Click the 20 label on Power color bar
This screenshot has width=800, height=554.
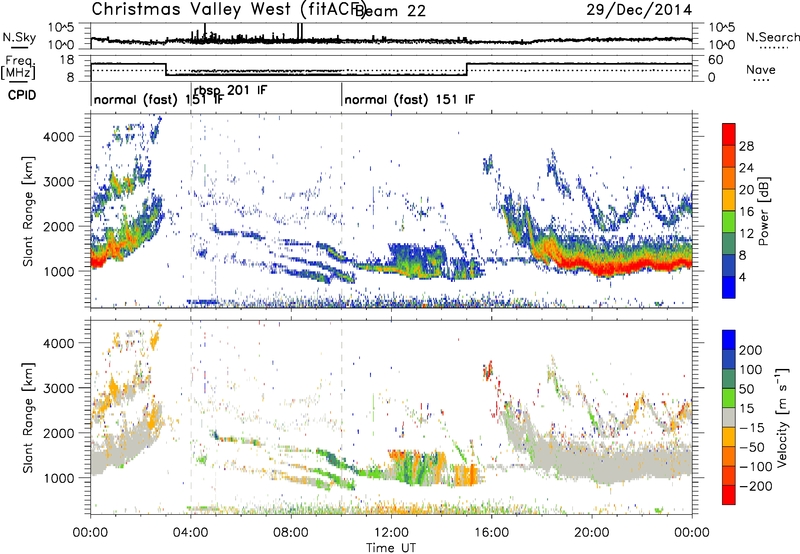tap(746, 190)
